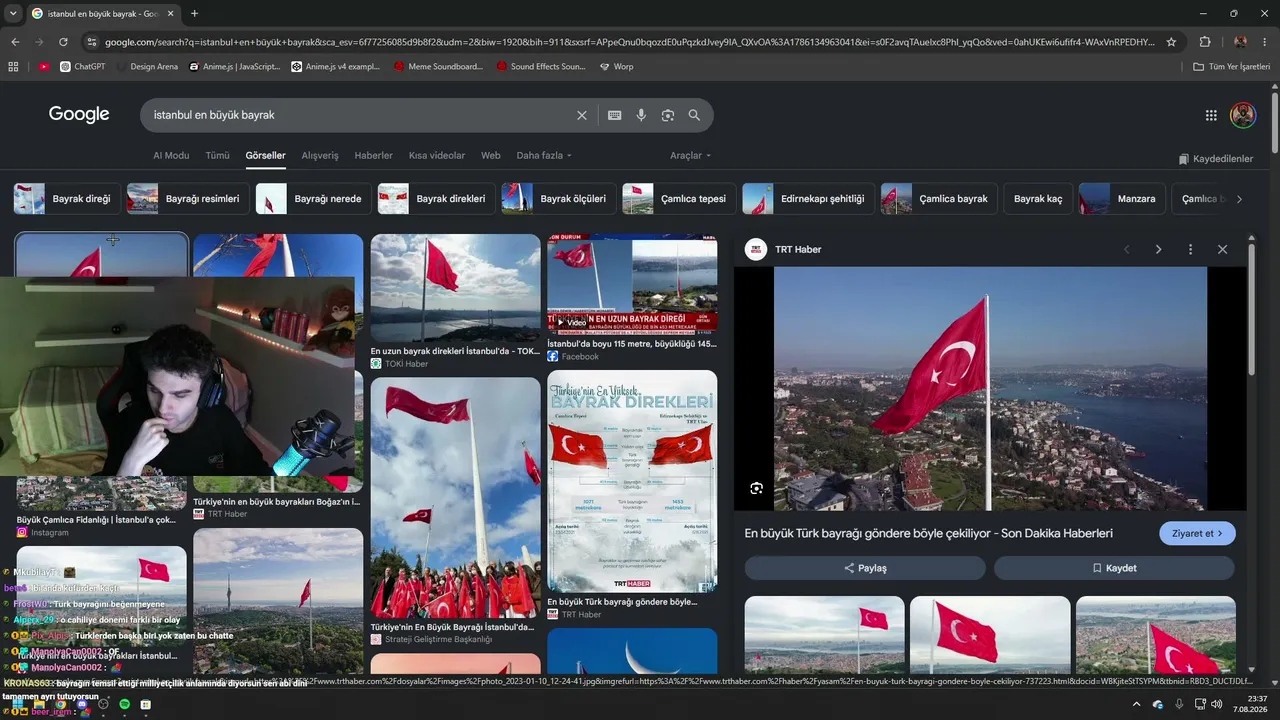The width and height of the screenshot is (1280, 720).
Task: Filter by the 'Bayrak direği' chip
Action: (x=67, y=199)
